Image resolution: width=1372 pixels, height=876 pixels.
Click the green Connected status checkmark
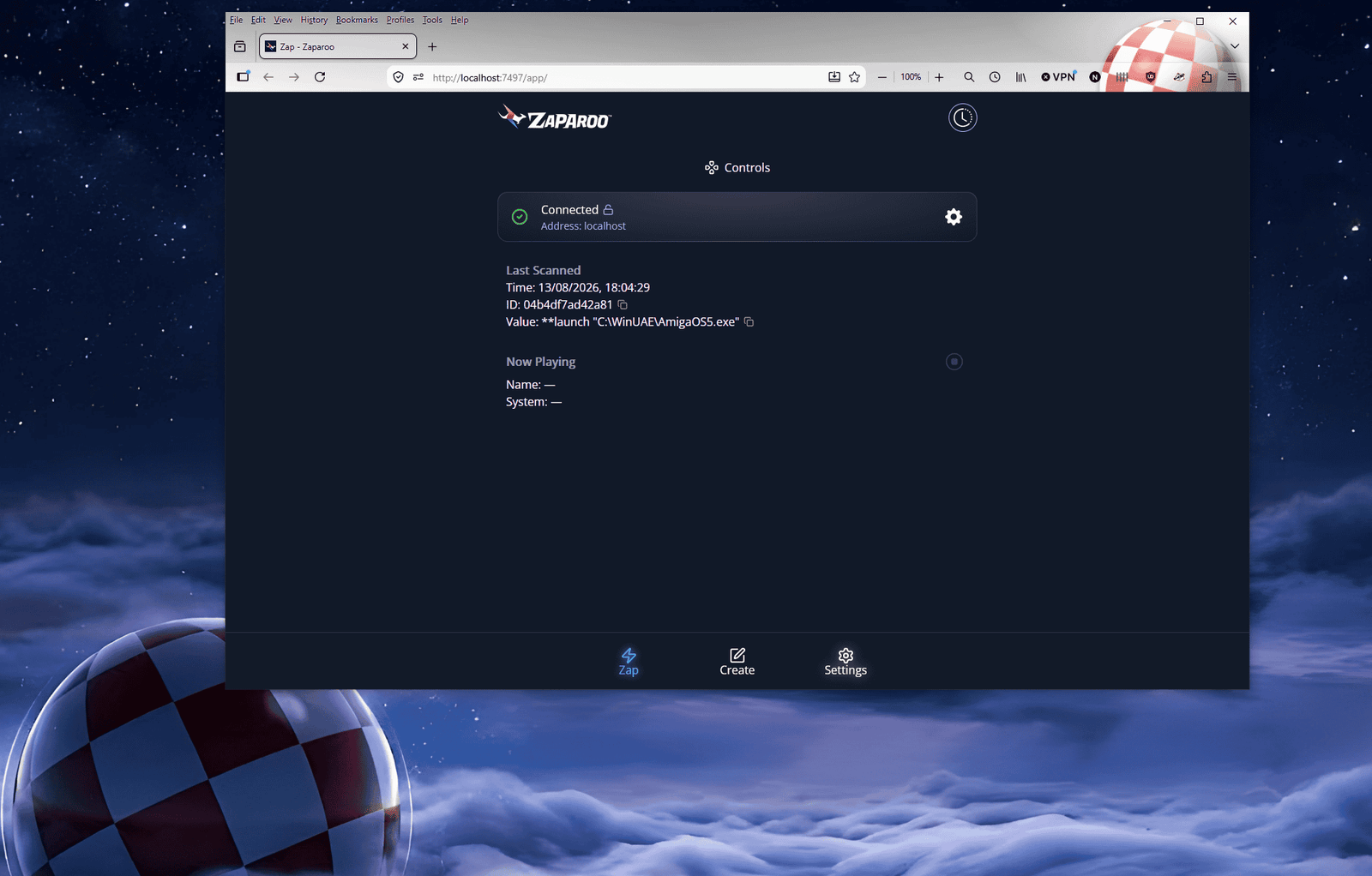(x=520, y=217)
